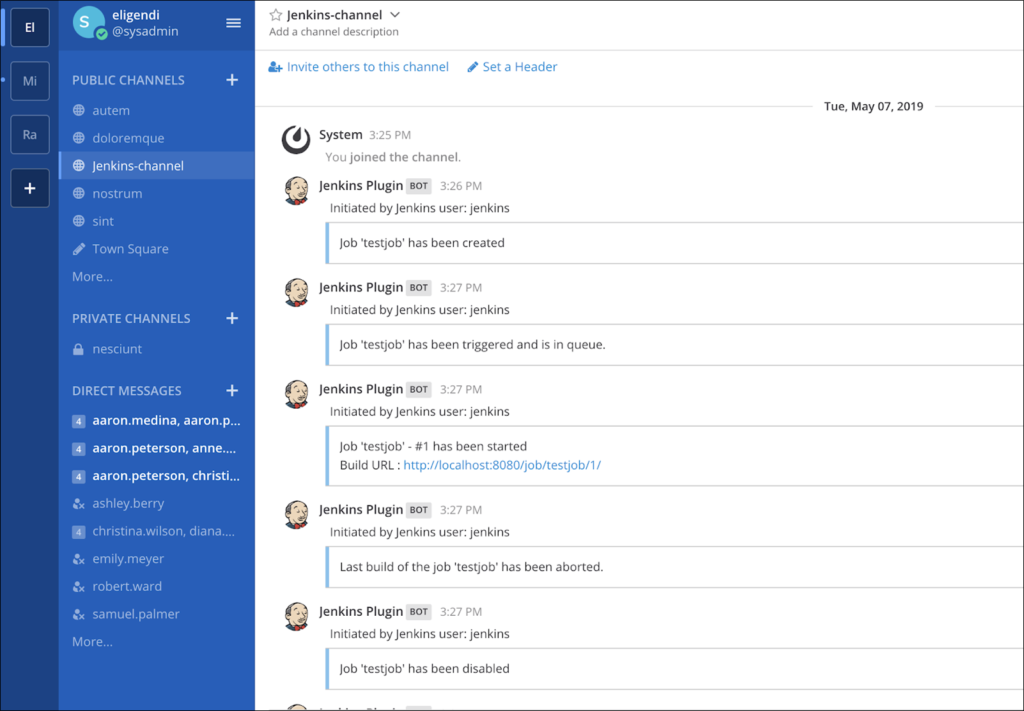
Task: Click the Tue, May 07, 2019 date separator
Action: (874, 106)
